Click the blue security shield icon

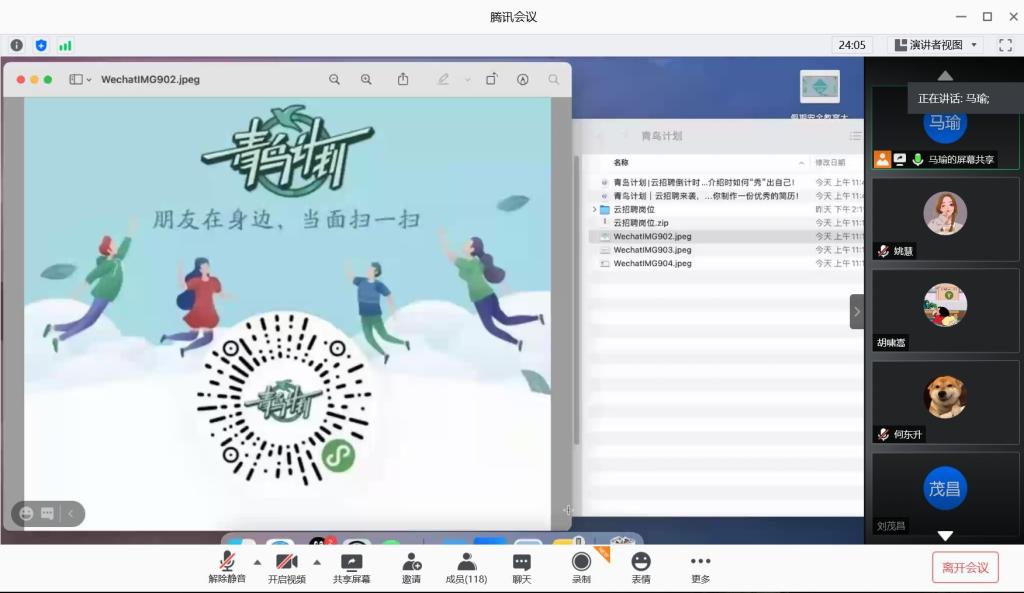(41, 45)
